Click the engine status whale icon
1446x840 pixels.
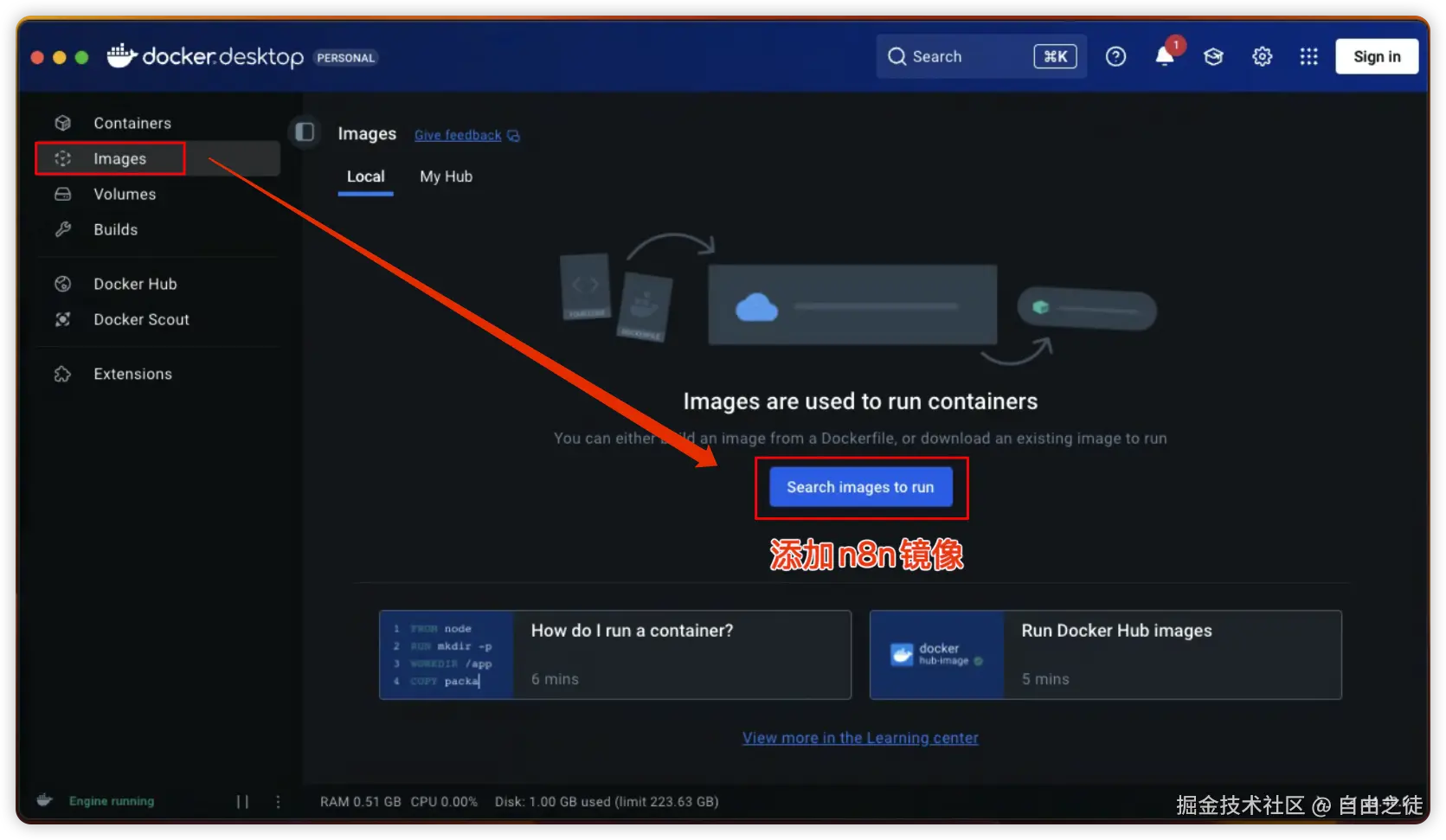click(x=45, y=800)
